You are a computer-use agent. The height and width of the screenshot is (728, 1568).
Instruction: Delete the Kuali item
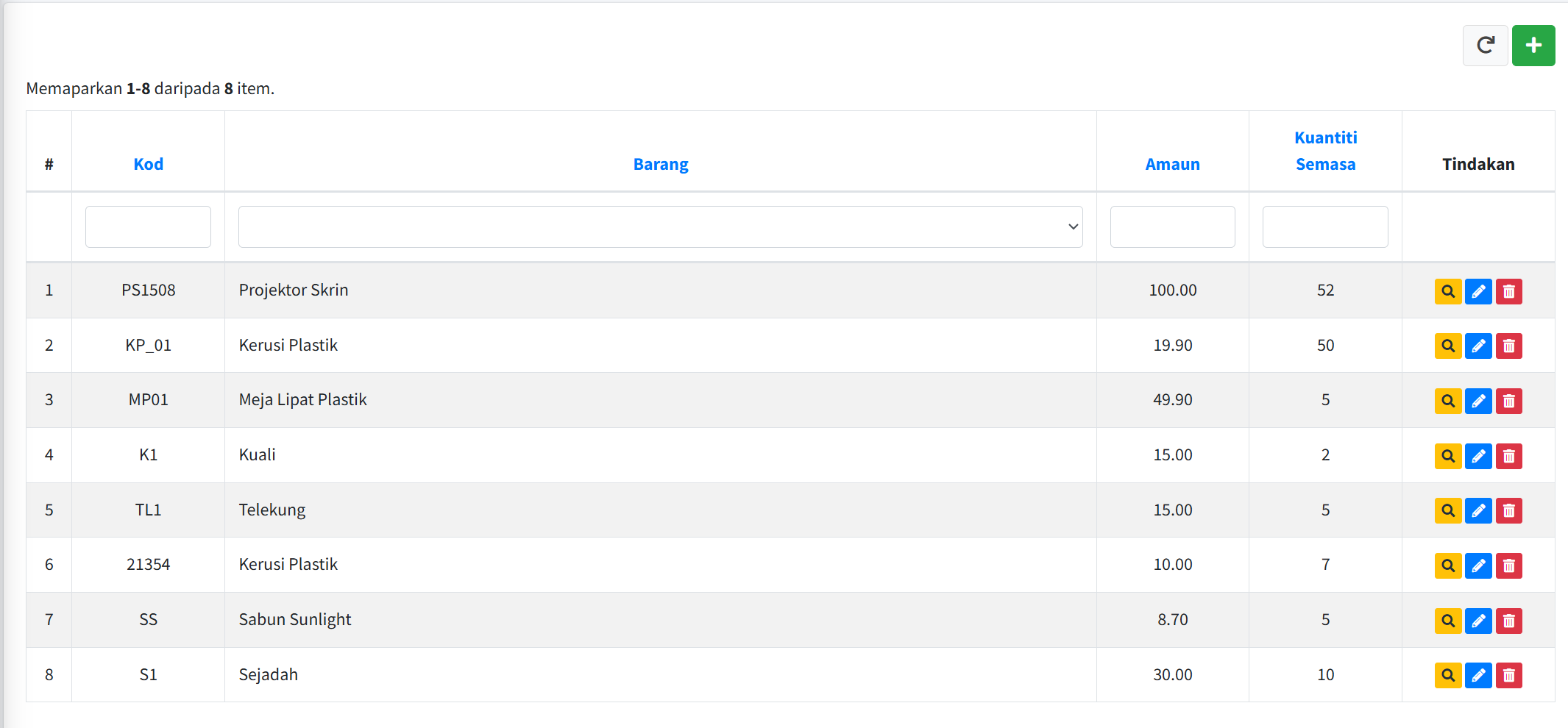1508,456
